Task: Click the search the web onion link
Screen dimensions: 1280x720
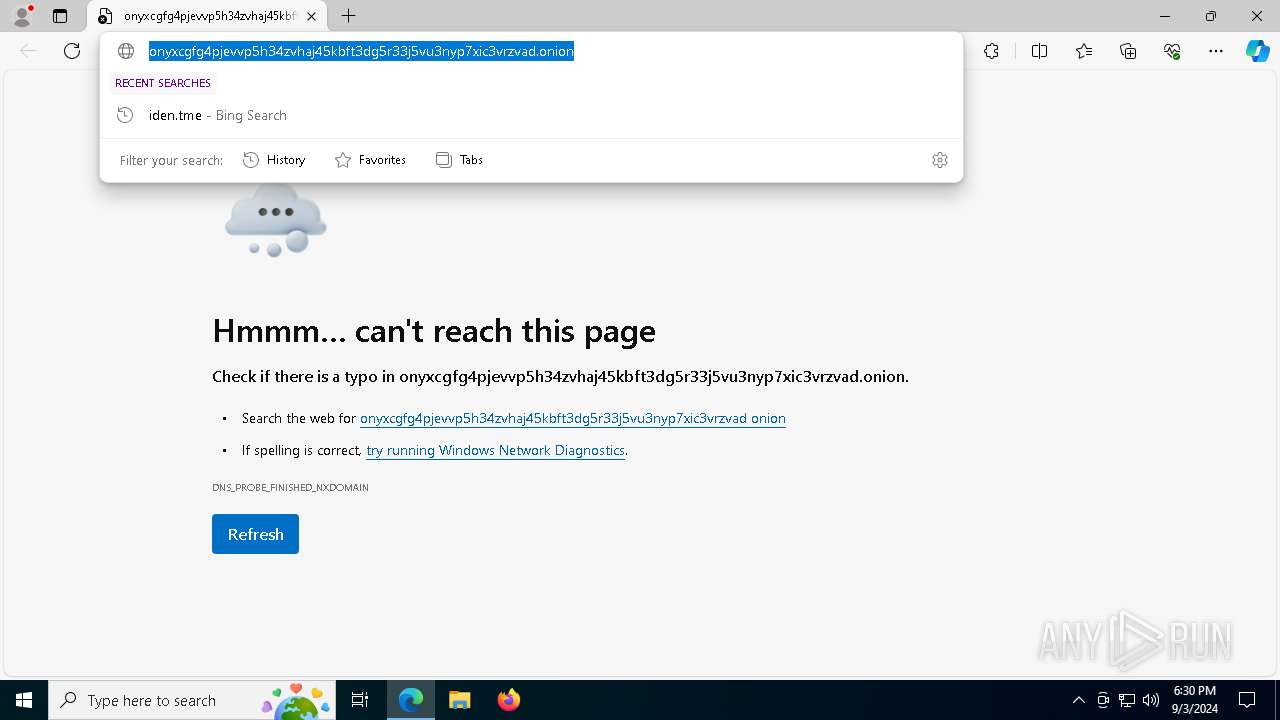Action: (x=573, y=418)
